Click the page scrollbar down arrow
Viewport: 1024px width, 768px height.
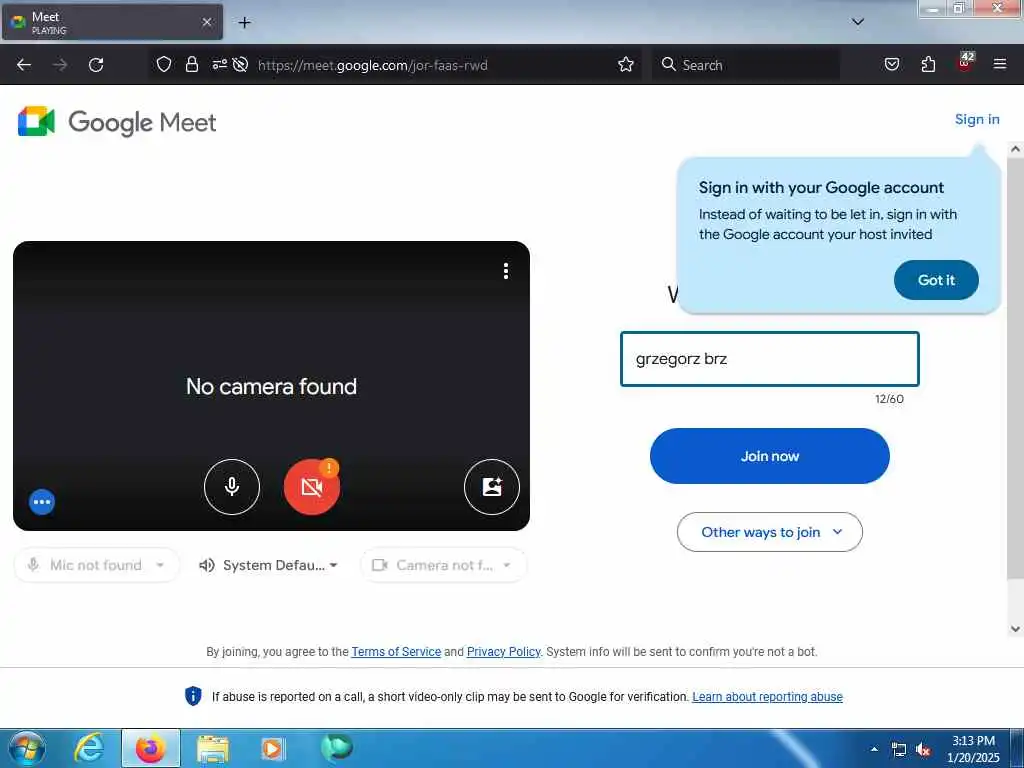click(1015, 629)
